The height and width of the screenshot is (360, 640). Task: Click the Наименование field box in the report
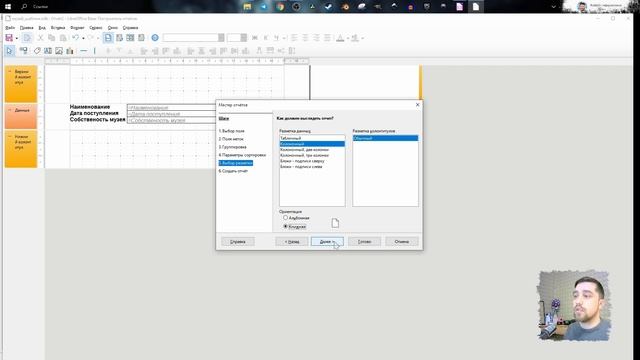click(x=171, y=107)
